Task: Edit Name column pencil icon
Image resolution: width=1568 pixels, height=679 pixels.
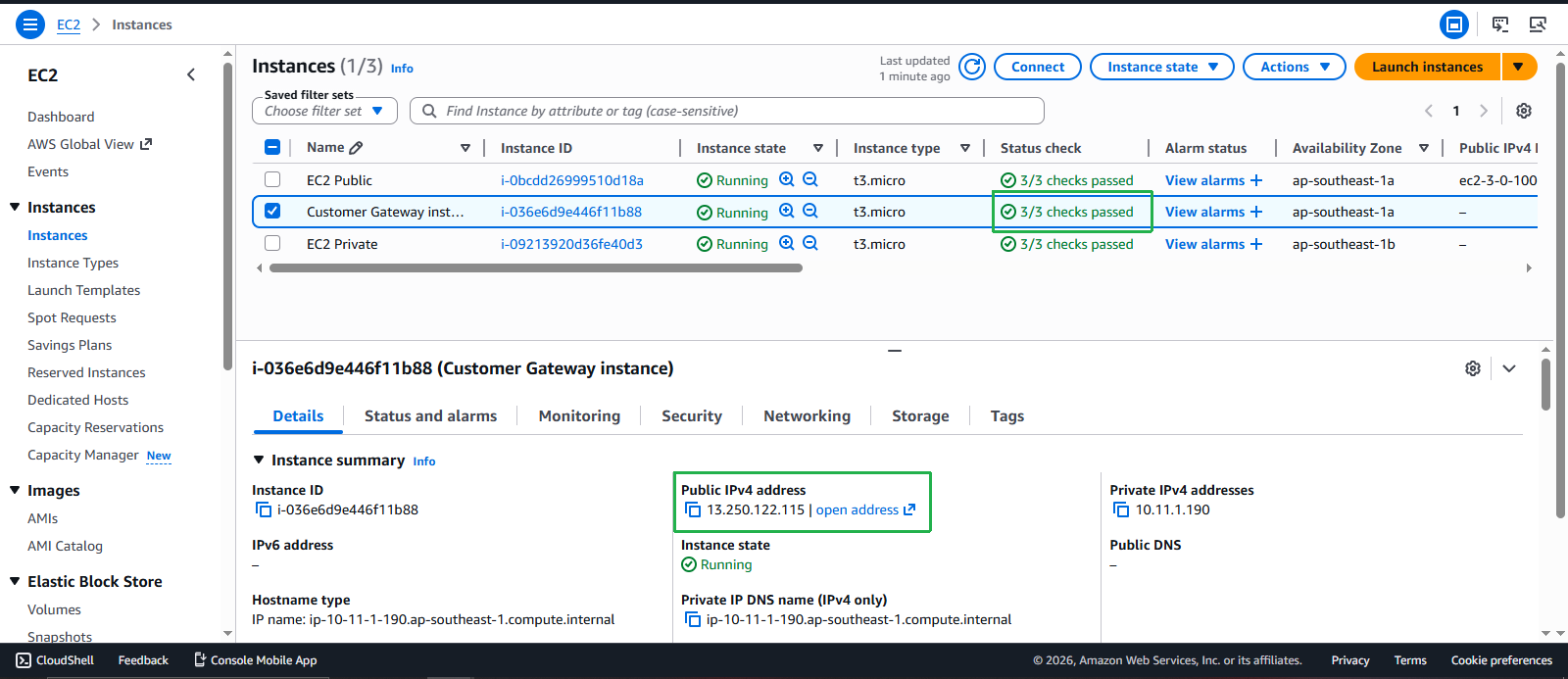Action: (x=356, y=148)
